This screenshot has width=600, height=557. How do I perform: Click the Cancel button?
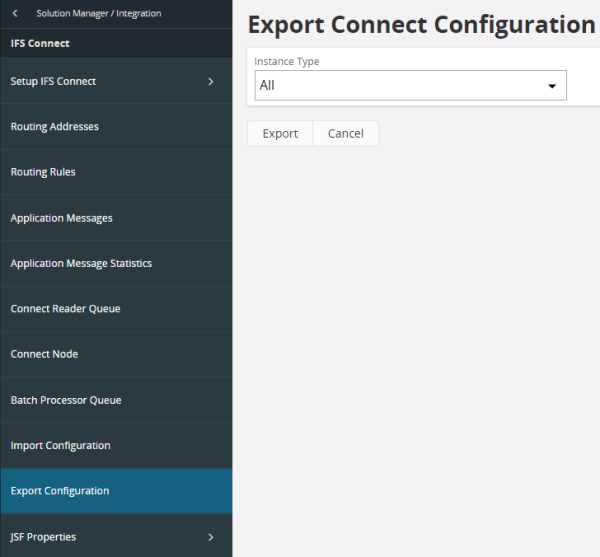tap(346, 134)
